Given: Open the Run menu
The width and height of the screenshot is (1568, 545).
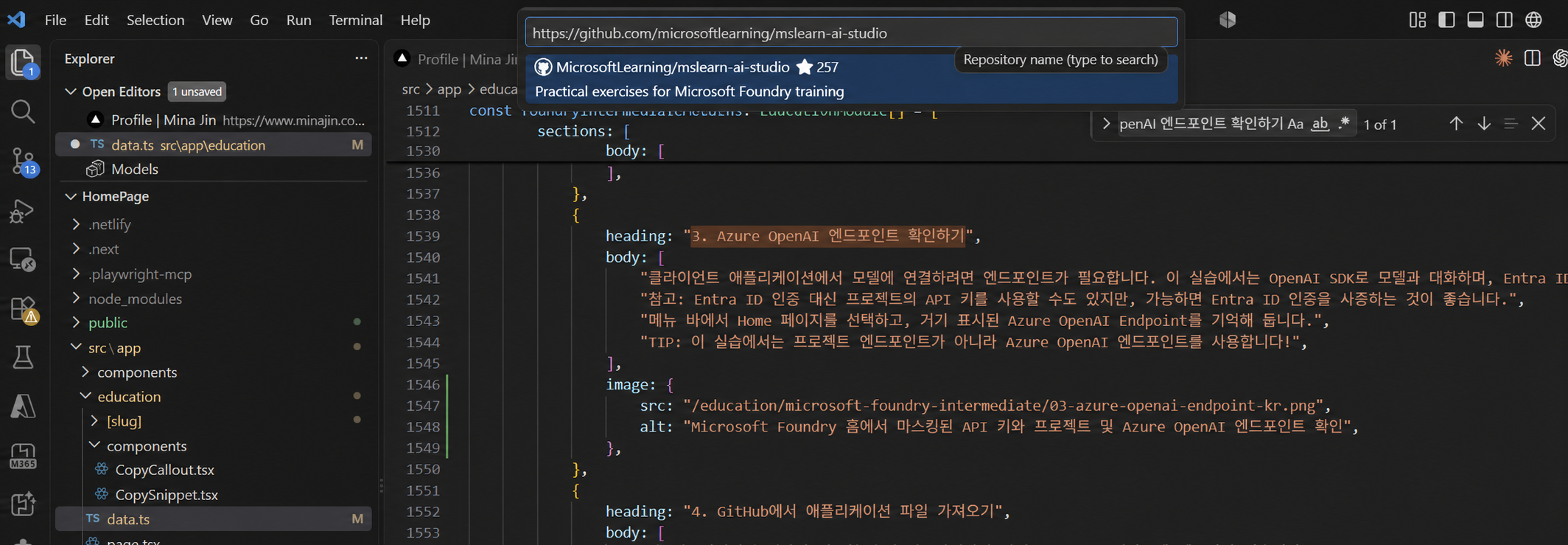Looking at the screenshot, I should [x=298, y=20].
